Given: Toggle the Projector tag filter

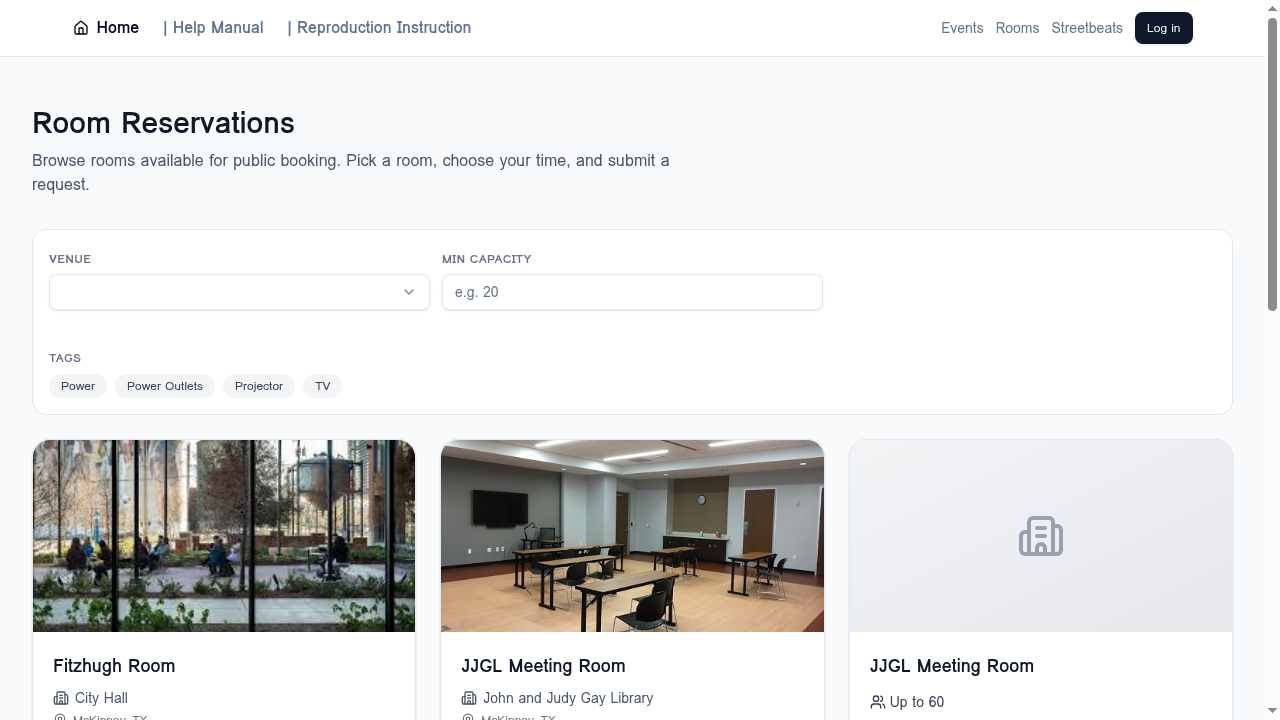Looking at the screenshot, I should click(259, 386).
